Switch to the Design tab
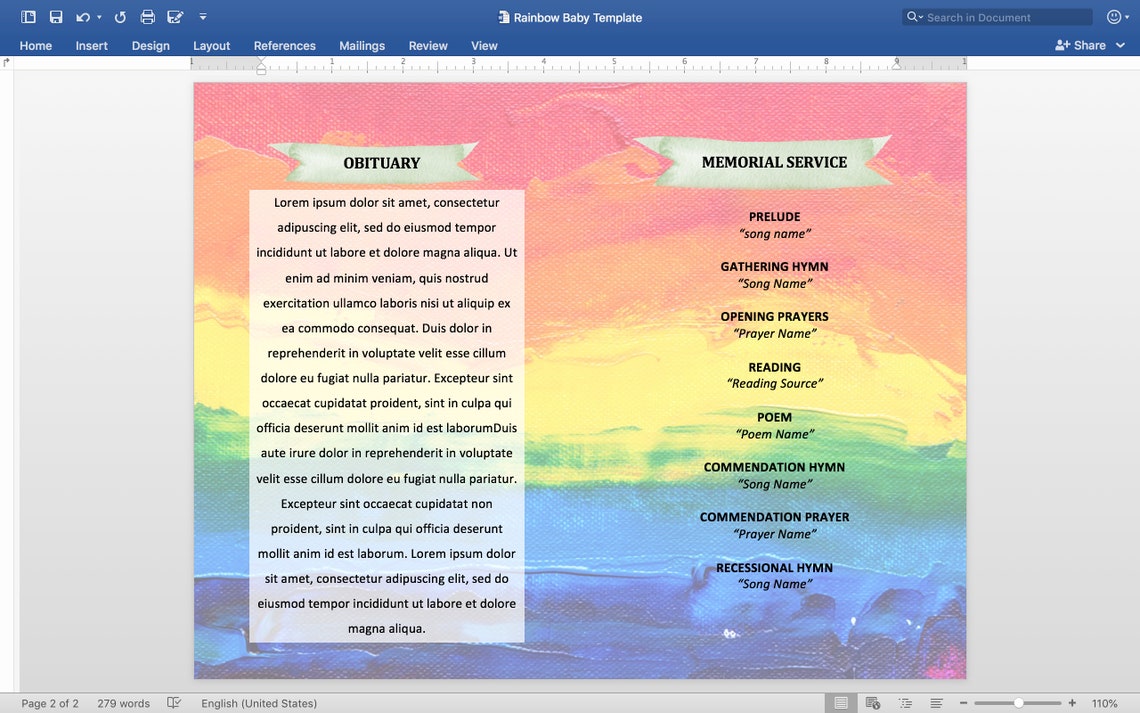 click(150, 45)
